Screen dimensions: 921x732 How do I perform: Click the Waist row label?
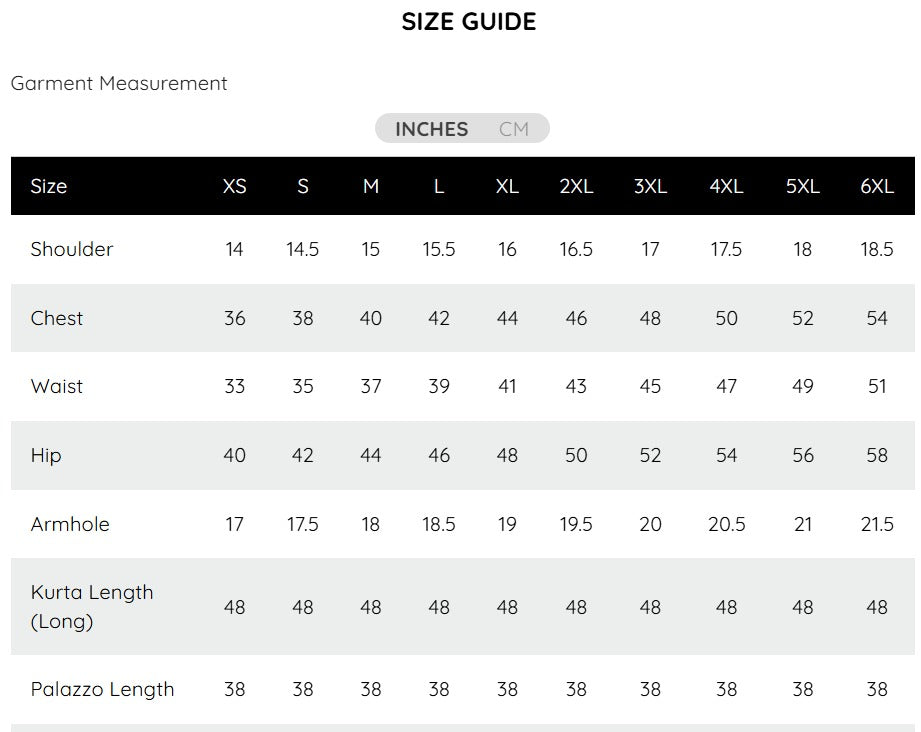tap(56, 386)
